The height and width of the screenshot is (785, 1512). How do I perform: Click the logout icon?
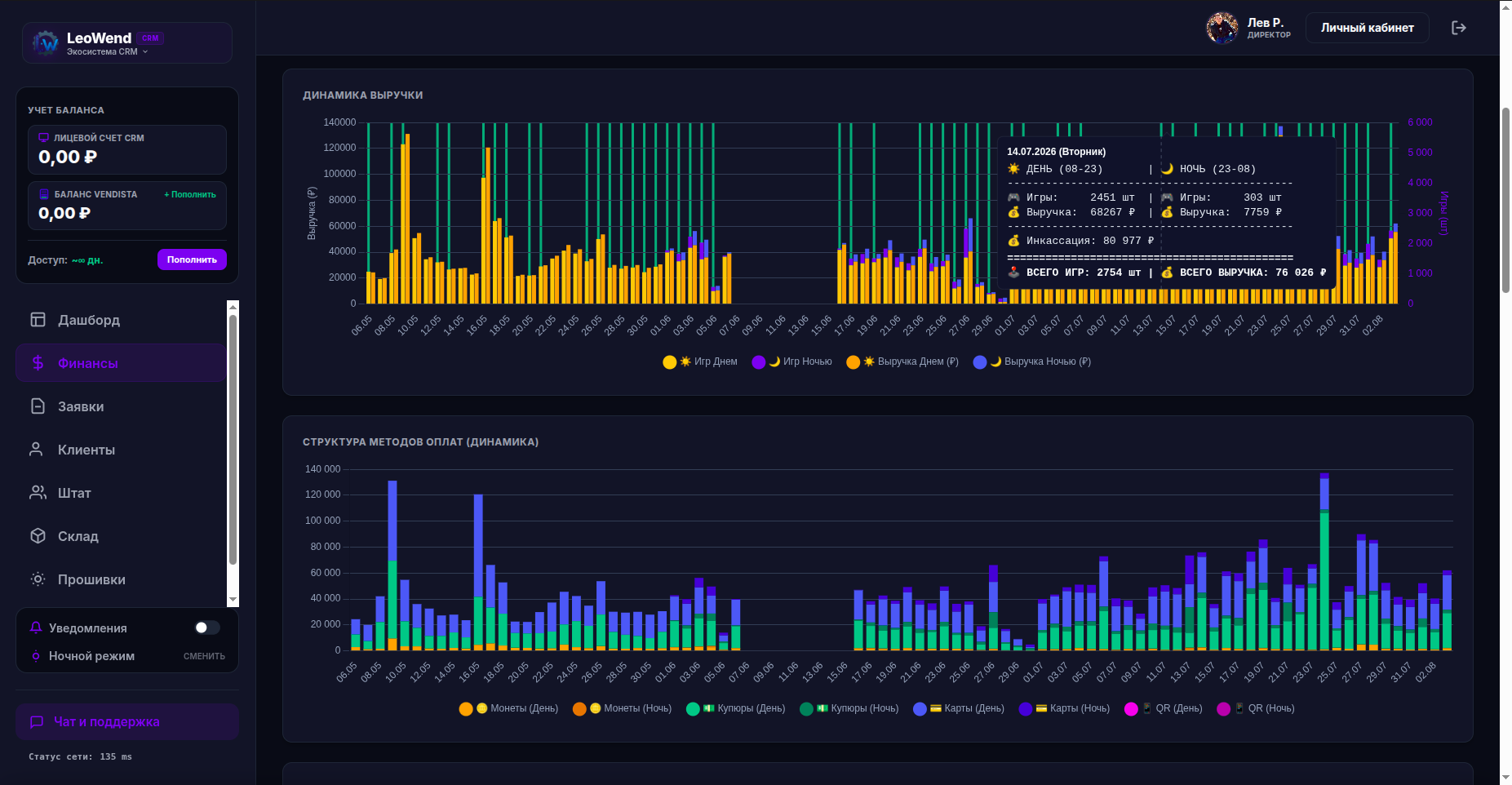[x=1459, y=28]
